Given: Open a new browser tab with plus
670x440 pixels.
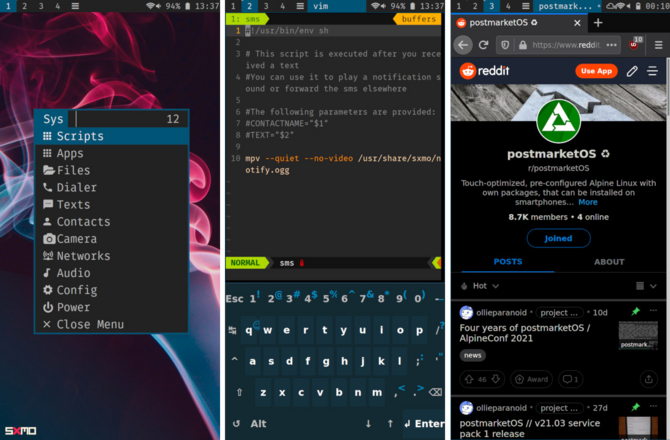Looking at the screenshot, I should click(598, 22).
